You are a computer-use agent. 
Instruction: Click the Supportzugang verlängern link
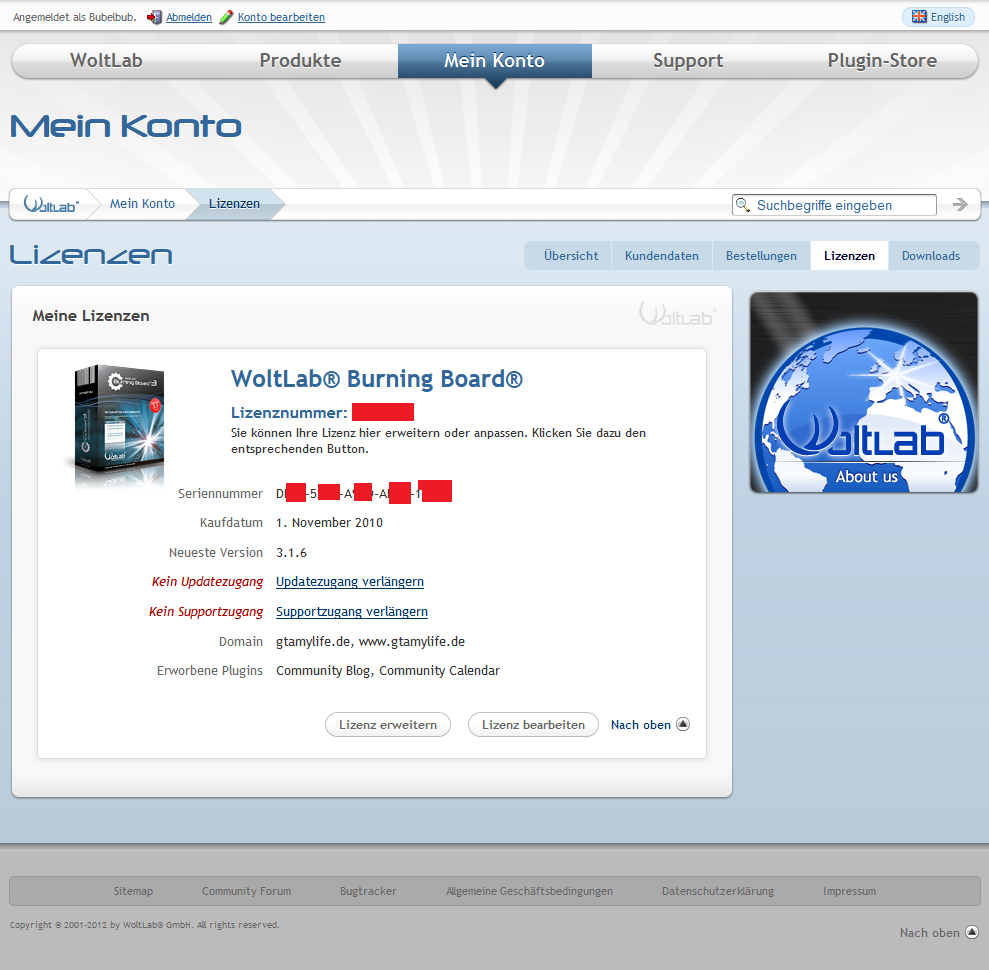[x=351, y=611]
